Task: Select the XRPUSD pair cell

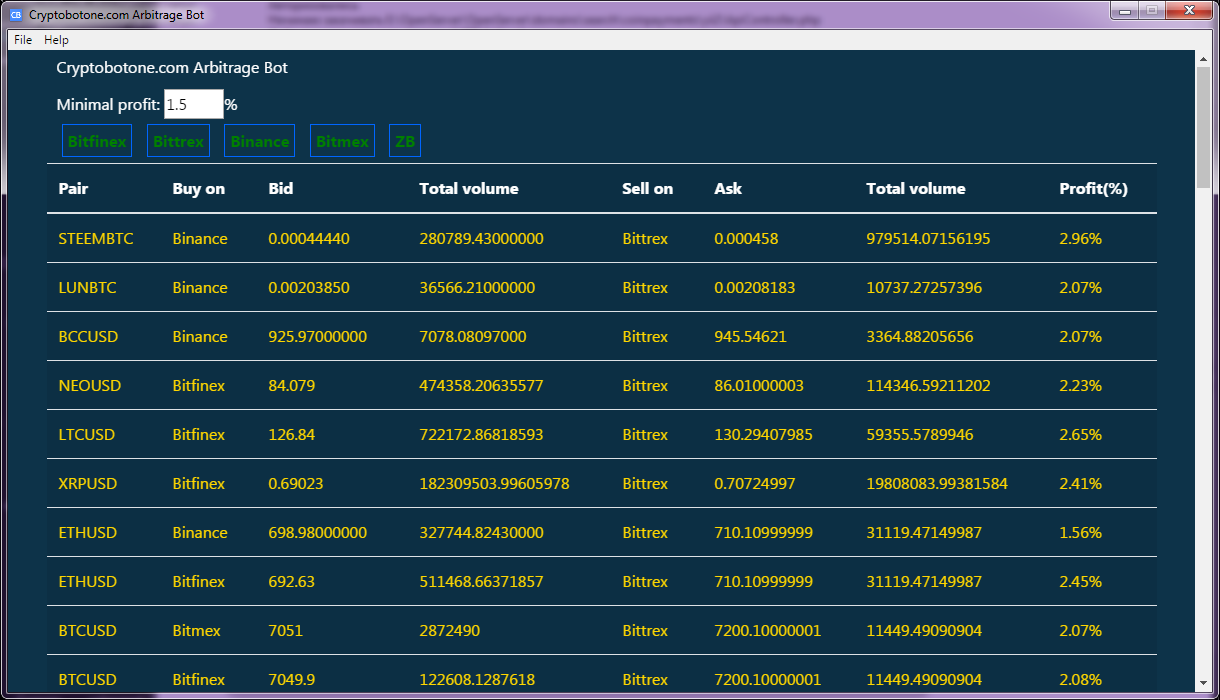Action: point(88,484)
